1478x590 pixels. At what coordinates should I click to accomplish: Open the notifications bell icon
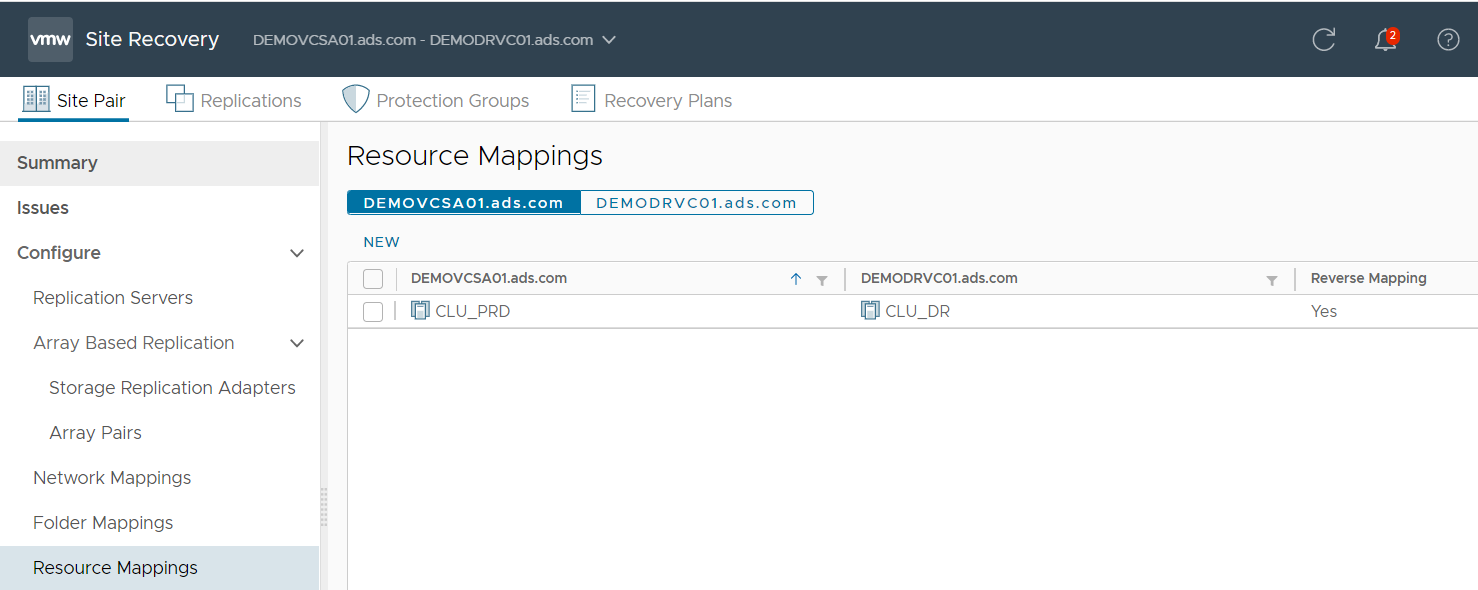pyautogui.click(x=1385, y=40)
